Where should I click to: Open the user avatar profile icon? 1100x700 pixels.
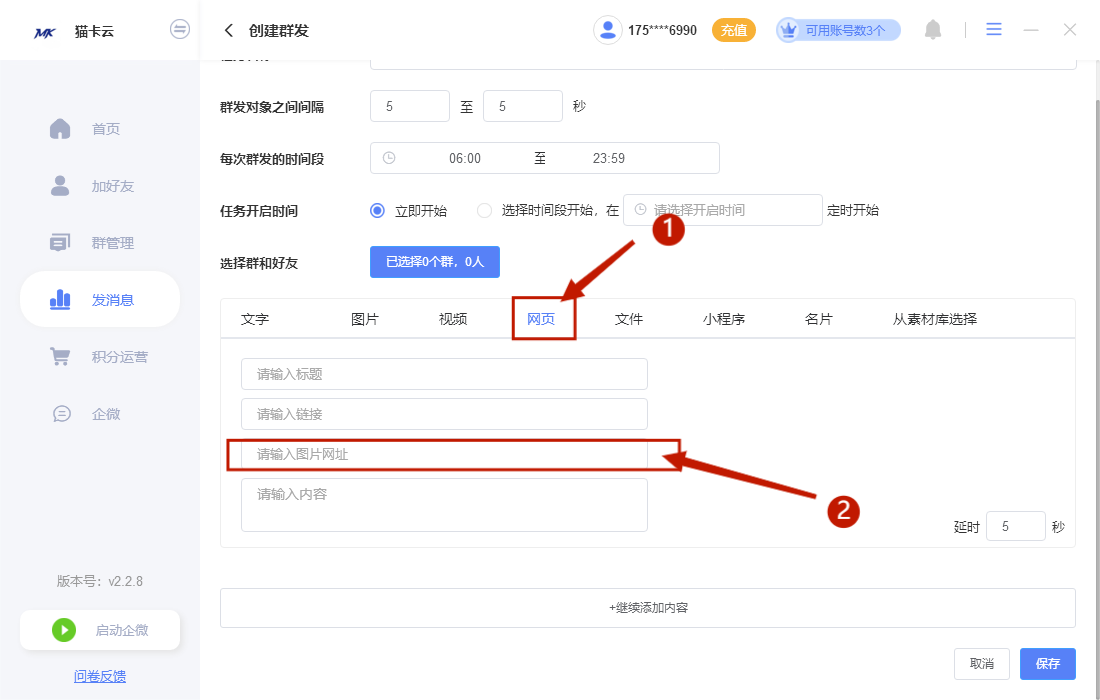[x=608, y=30]
